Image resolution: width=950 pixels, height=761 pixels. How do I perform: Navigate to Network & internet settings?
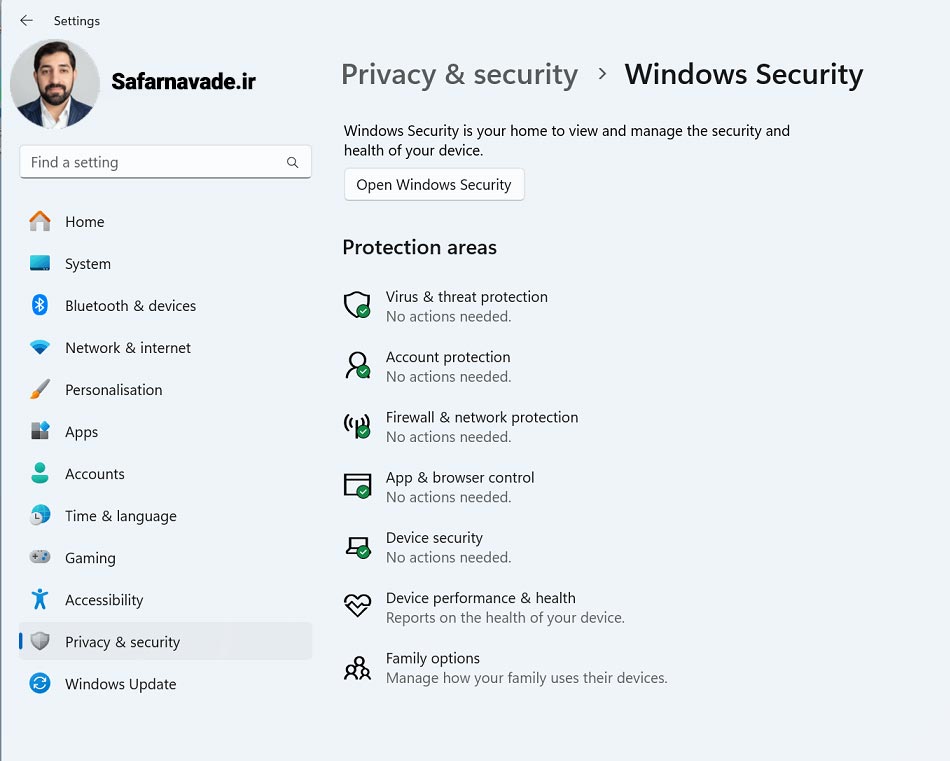point(127,348)
